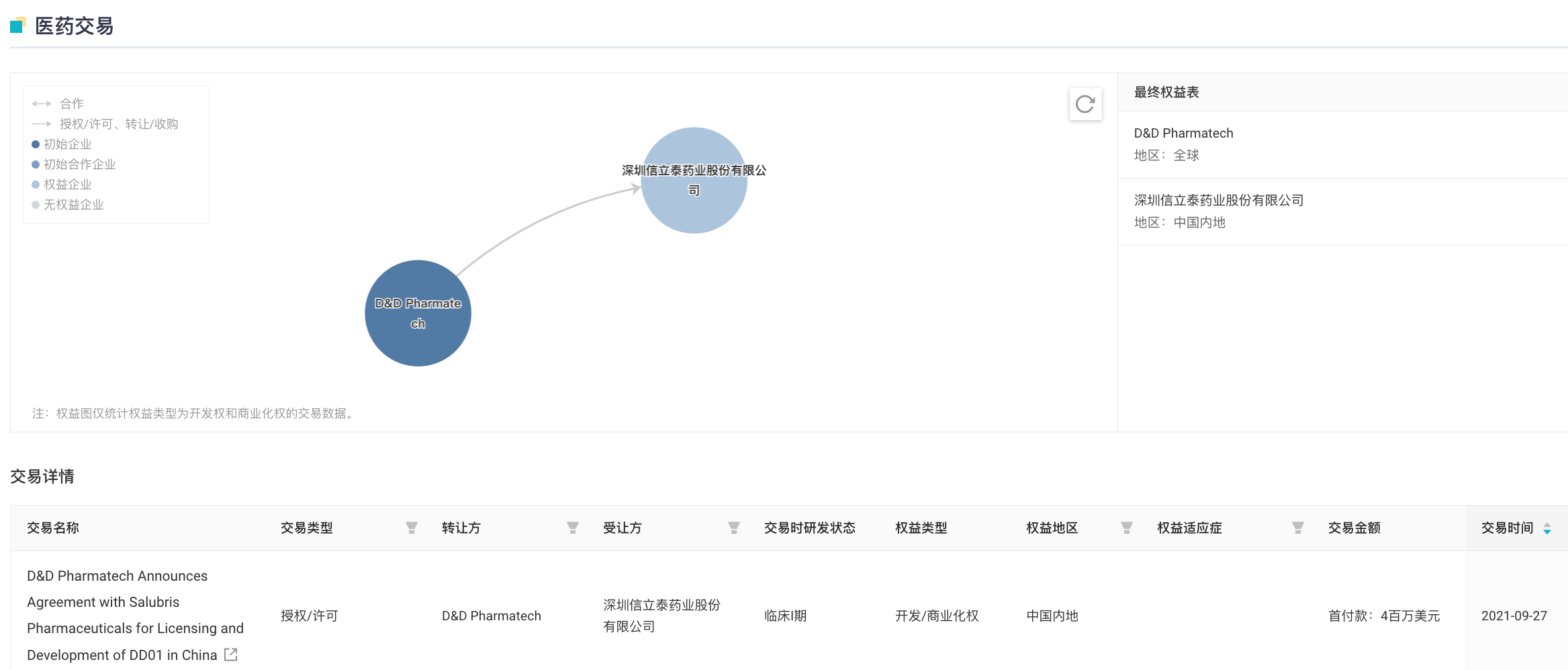This screenshot has width=1568, height=670.
Task: Click the 交易金额 column header
Action: click(x=1354, y=528)
